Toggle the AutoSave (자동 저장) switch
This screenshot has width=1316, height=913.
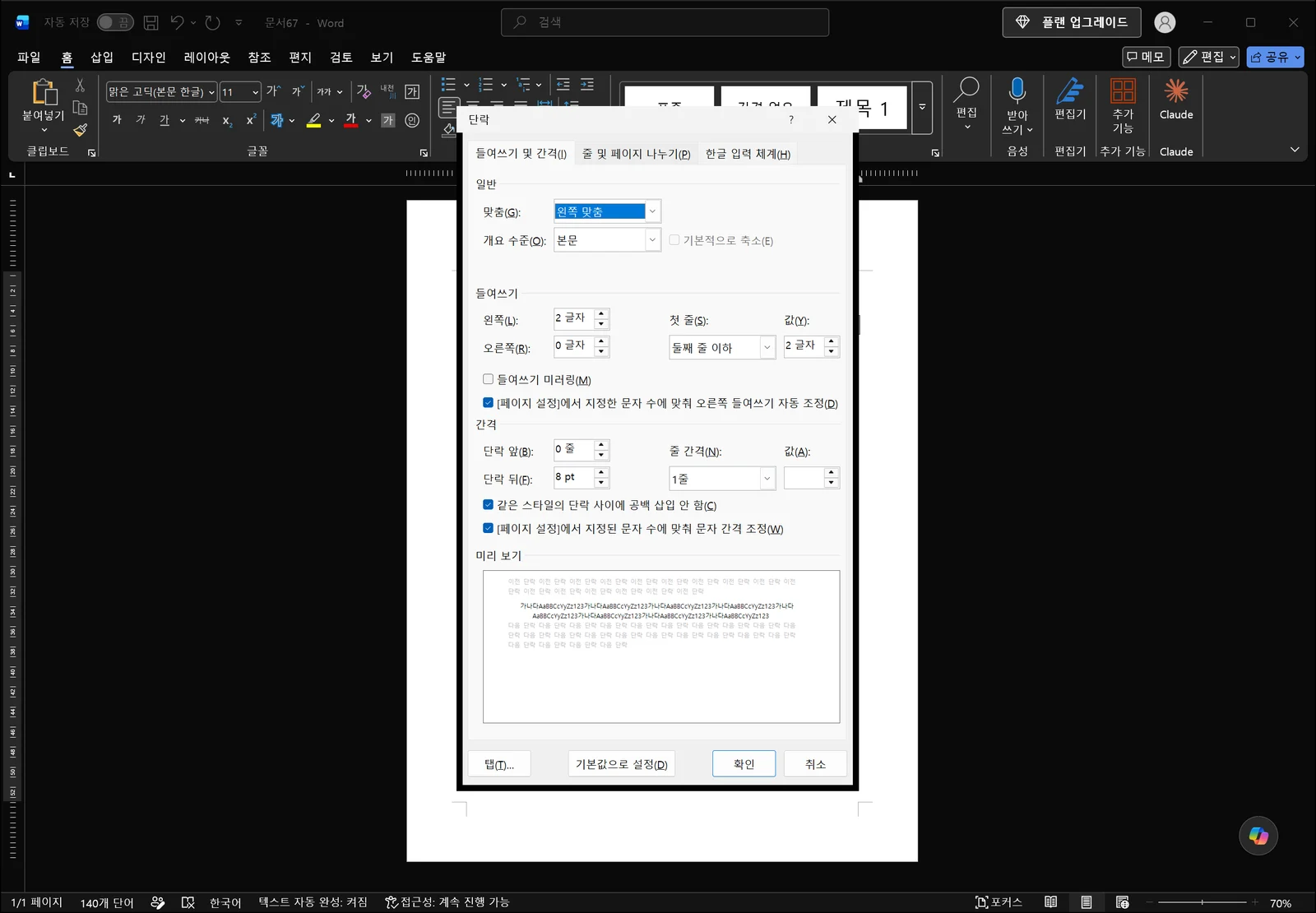pyautogui.click(x=115, y=22)
